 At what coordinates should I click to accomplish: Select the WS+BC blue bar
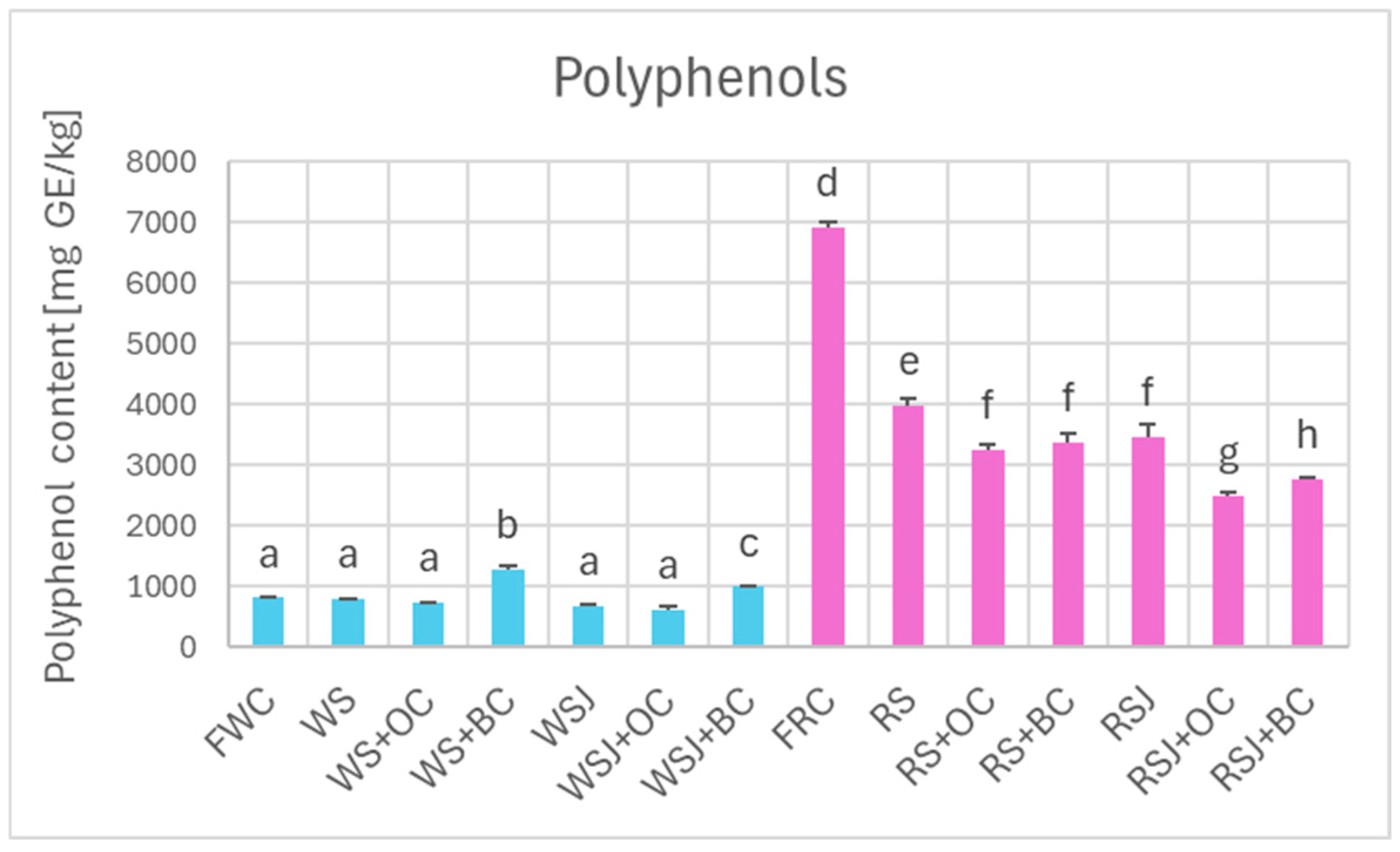click(x=508, y=607)
